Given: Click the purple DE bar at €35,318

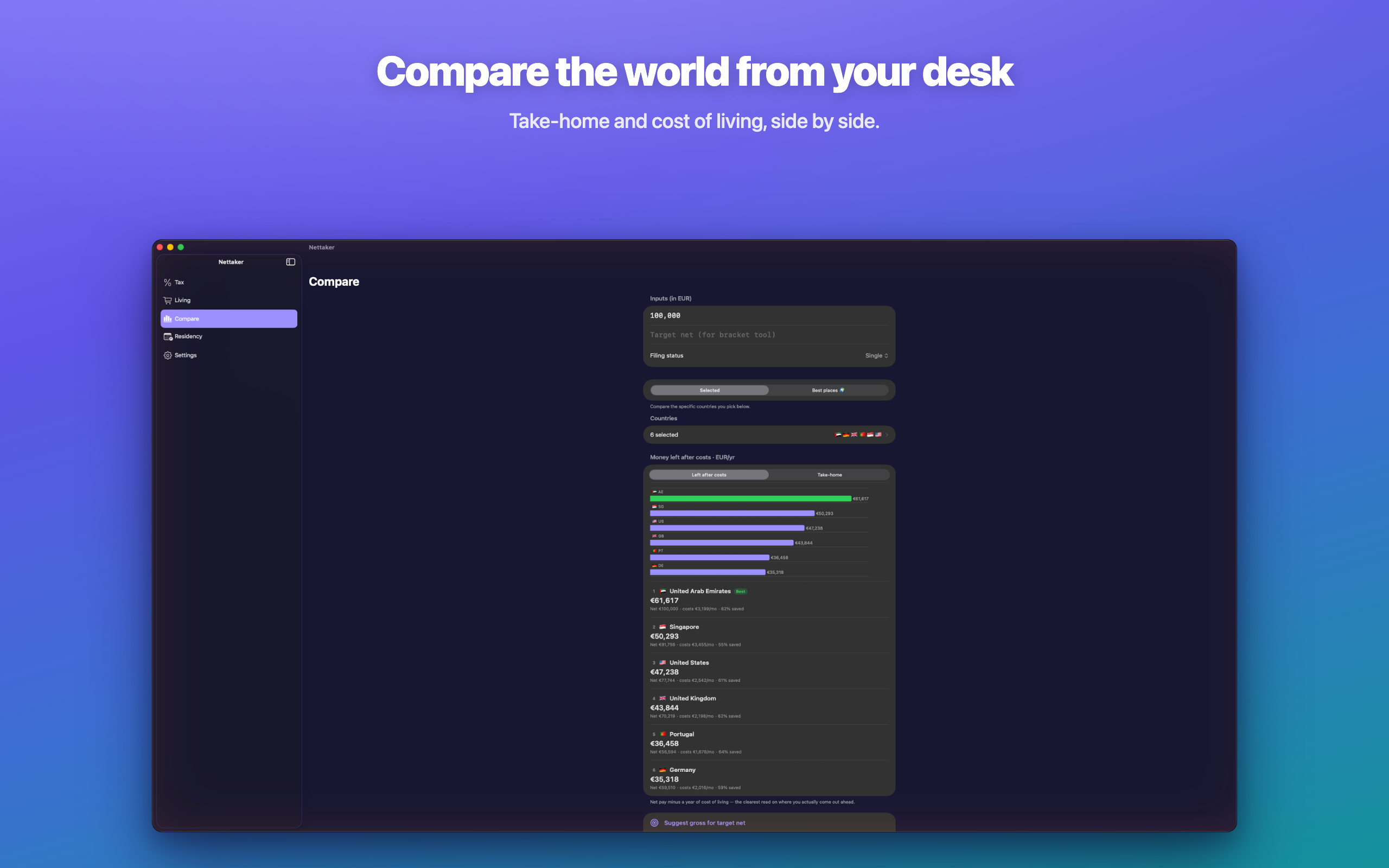Looking at the screenshot, I should [x=707, y=572].
